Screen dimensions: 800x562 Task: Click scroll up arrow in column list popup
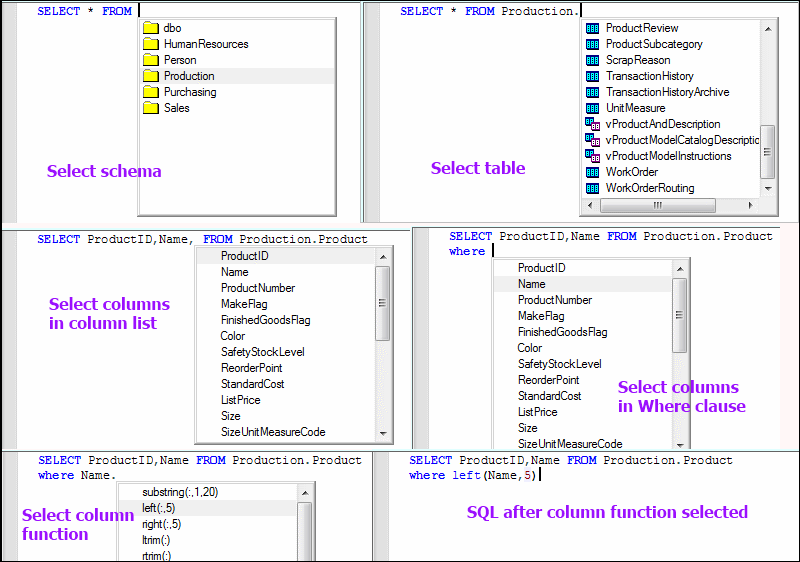[x=383, y=257]
